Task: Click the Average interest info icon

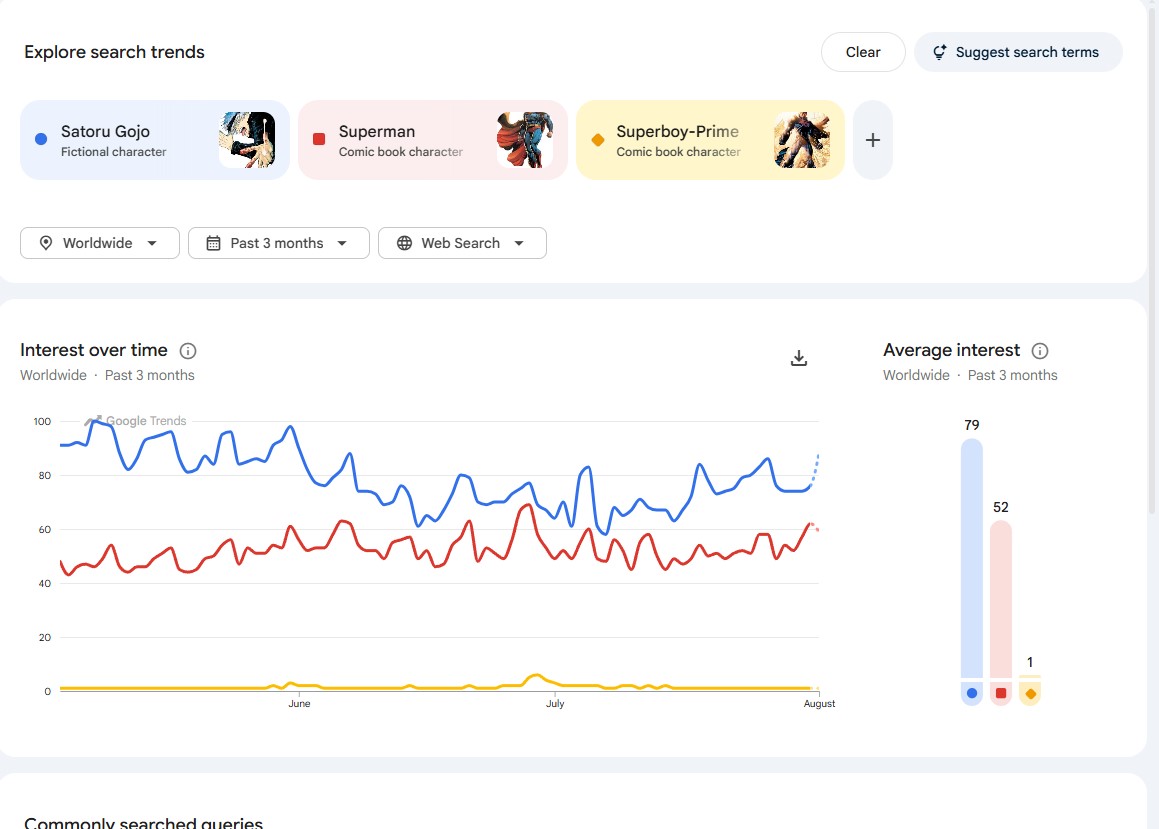Action: [1040, 351]
